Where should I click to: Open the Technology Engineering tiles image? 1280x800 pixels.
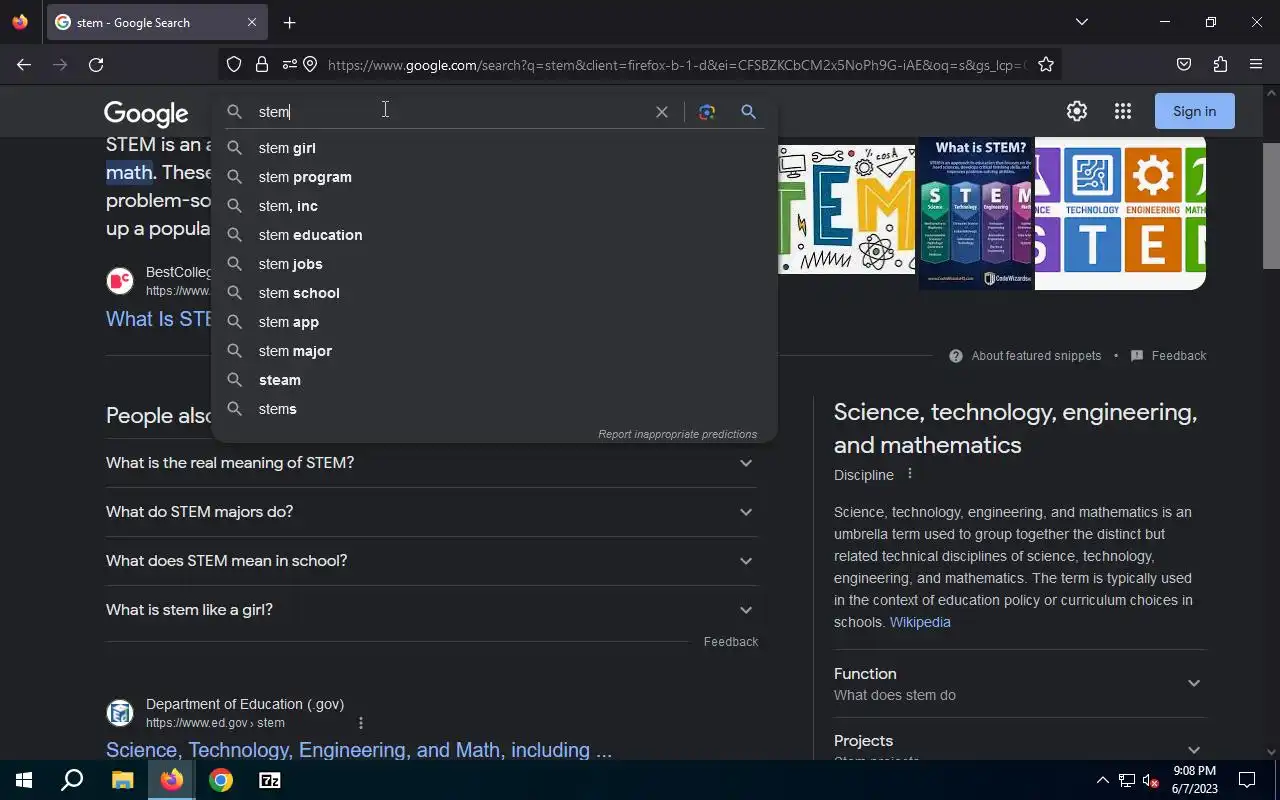click(x=1121, y=213)
